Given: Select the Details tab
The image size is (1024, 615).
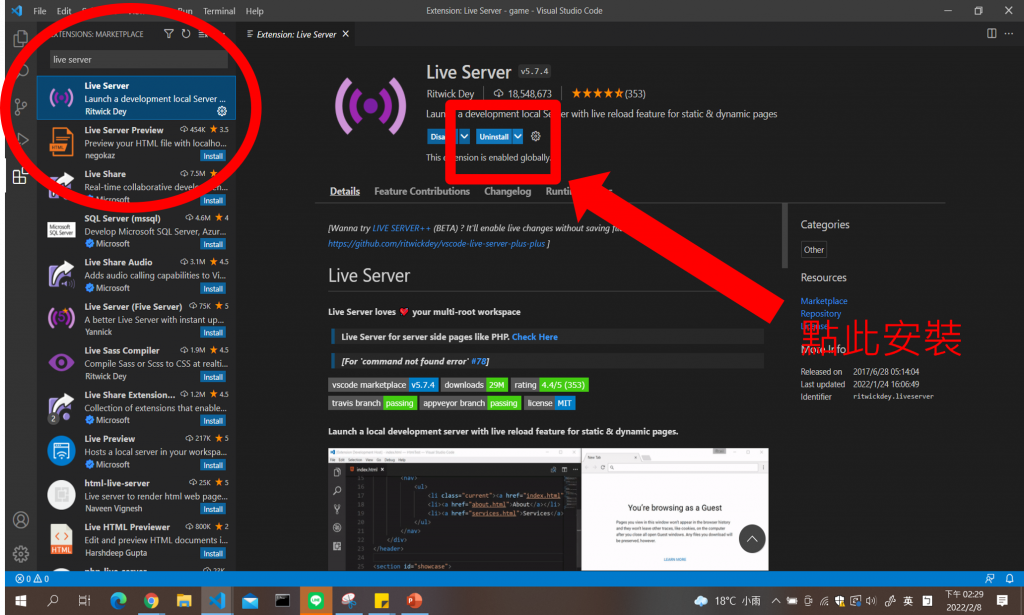Looking at the screenshot, I should pos(345,191).
